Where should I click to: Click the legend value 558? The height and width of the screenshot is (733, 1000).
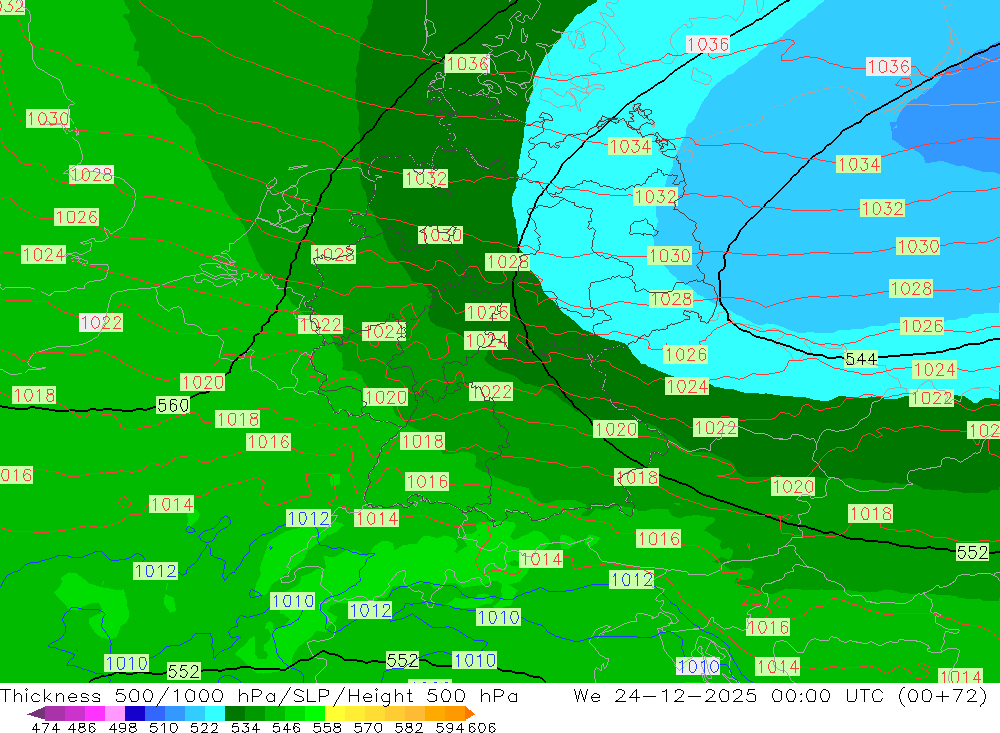(x=327, y=727)
